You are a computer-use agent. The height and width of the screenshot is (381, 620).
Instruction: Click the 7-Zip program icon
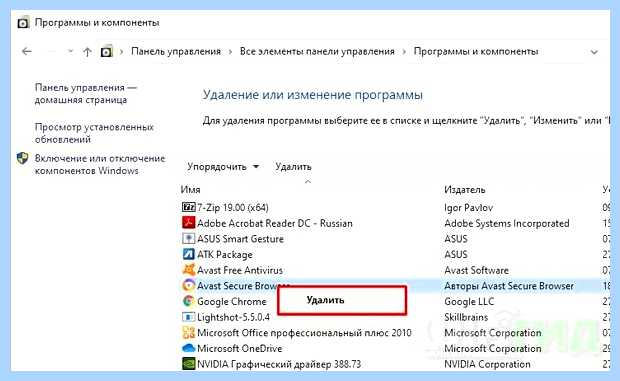pyautogui.click(x=189, y=207)
